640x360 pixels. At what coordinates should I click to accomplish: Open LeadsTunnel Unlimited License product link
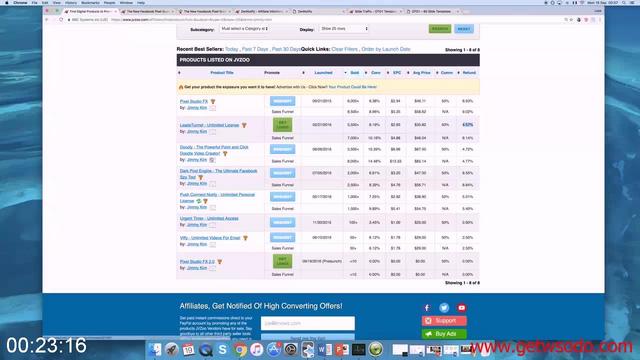click(209, 125)
